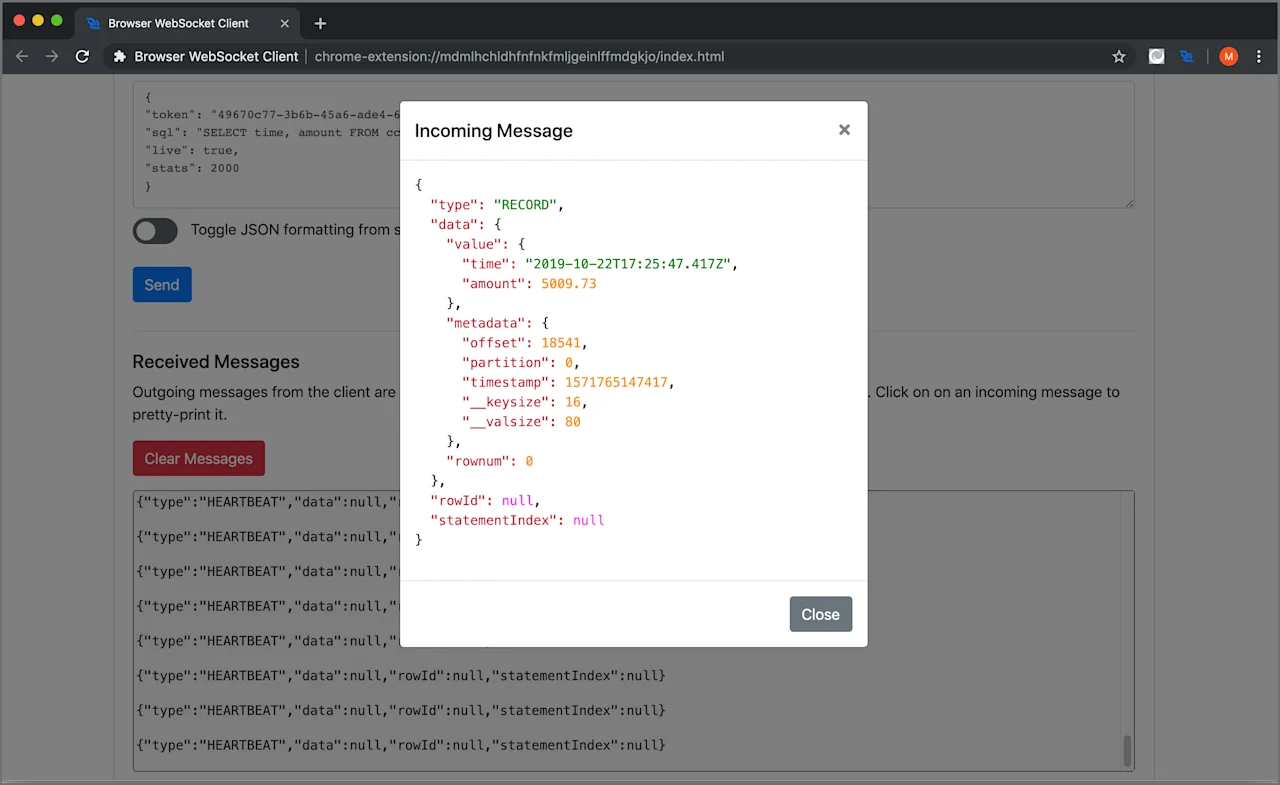Click the Received Messages heading
1280x785 pixels.
click(216, 362)
